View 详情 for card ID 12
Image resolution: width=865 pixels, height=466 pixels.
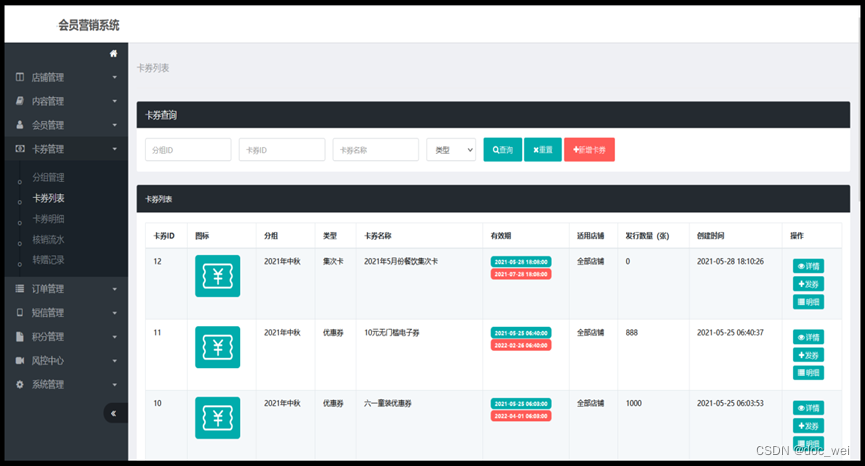808,266
